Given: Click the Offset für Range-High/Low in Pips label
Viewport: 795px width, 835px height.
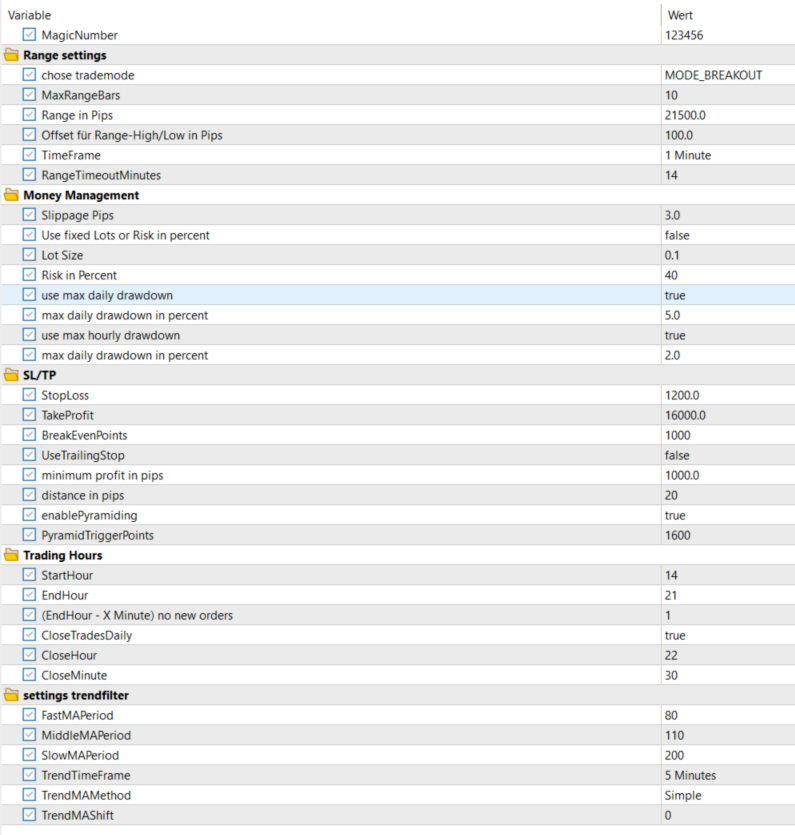Looking at the screenshot, I should (132, 135).
